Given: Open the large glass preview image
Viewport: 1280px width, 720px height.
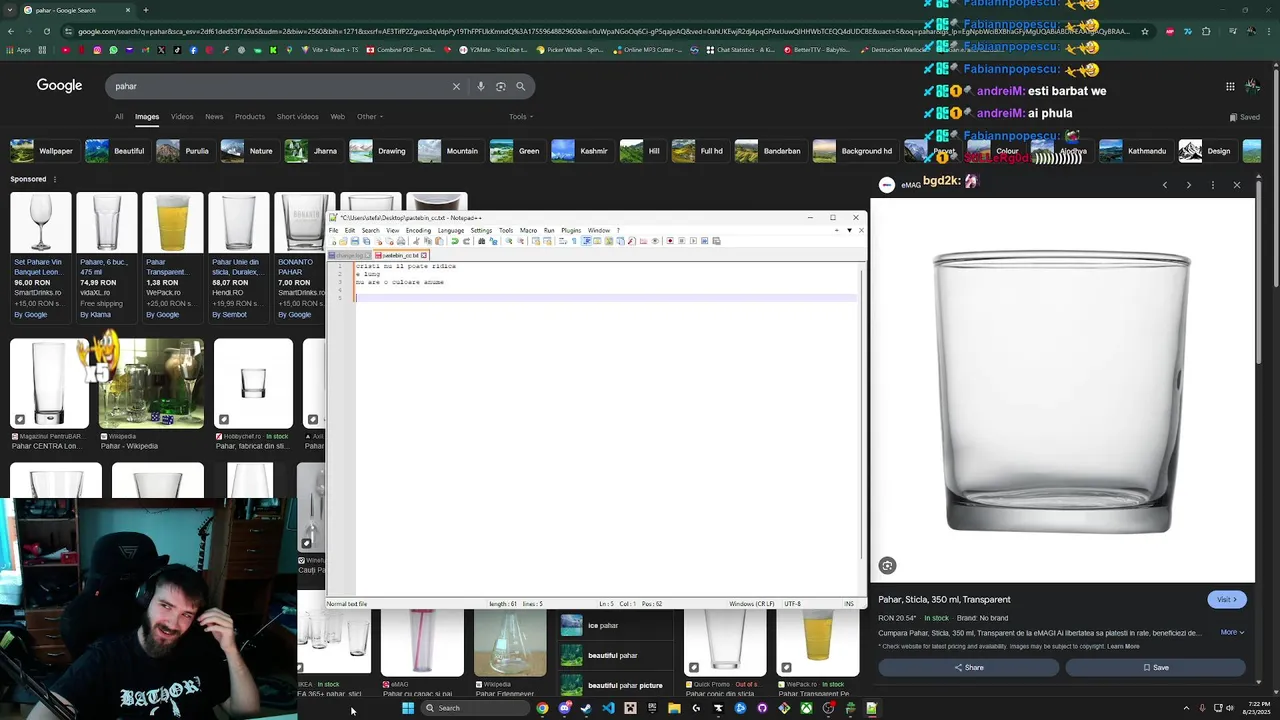Looking at the screenshot, I should click(x=1062, y=391).
